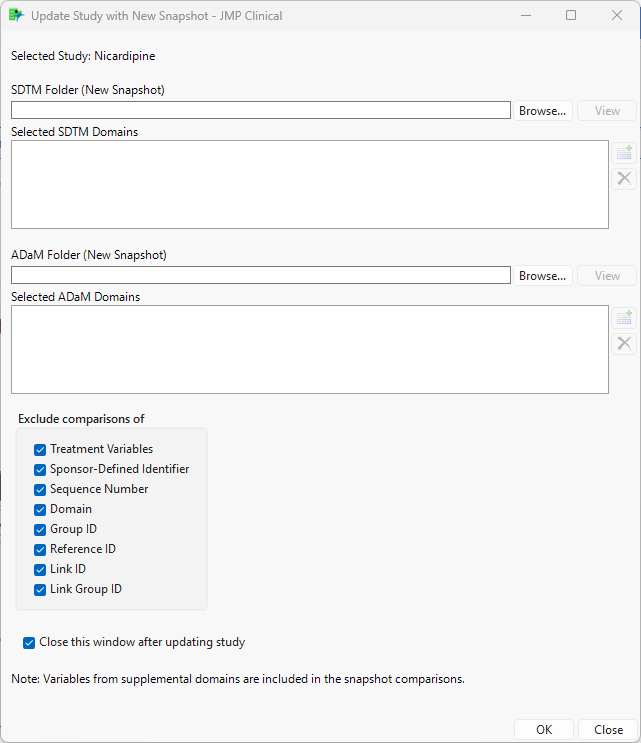Uncheck the Treatment Variables checkbox
Image resolution: width=641 pixels, height=743 pixels.
[x=40, y=450]
